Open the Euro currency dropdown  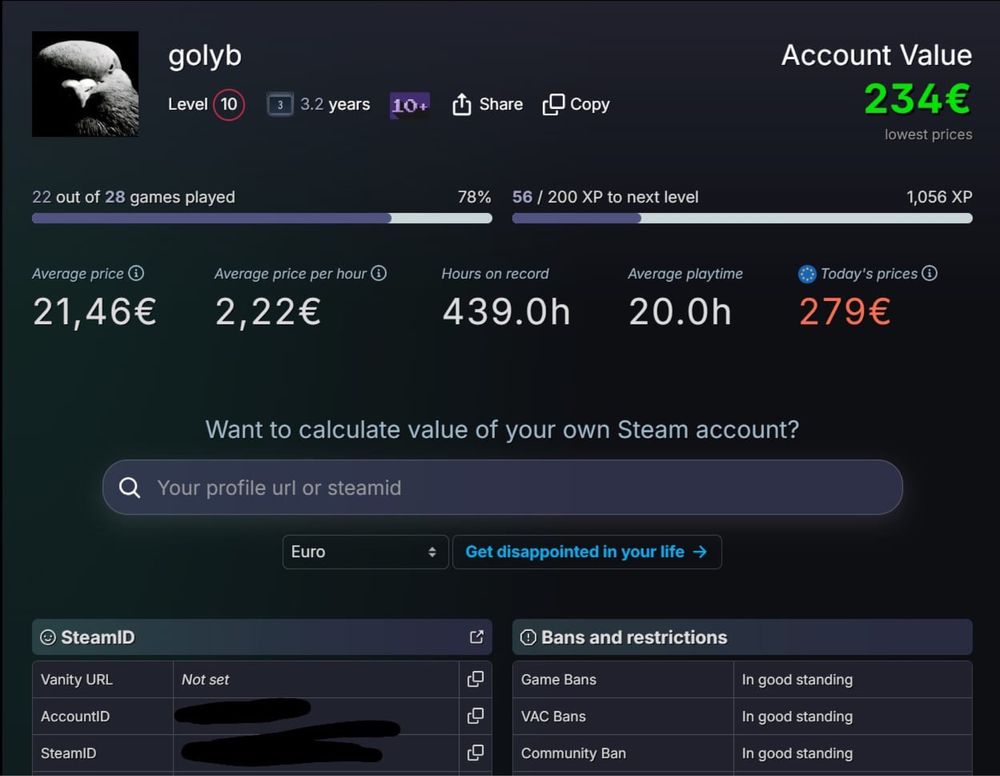[365, 552]
